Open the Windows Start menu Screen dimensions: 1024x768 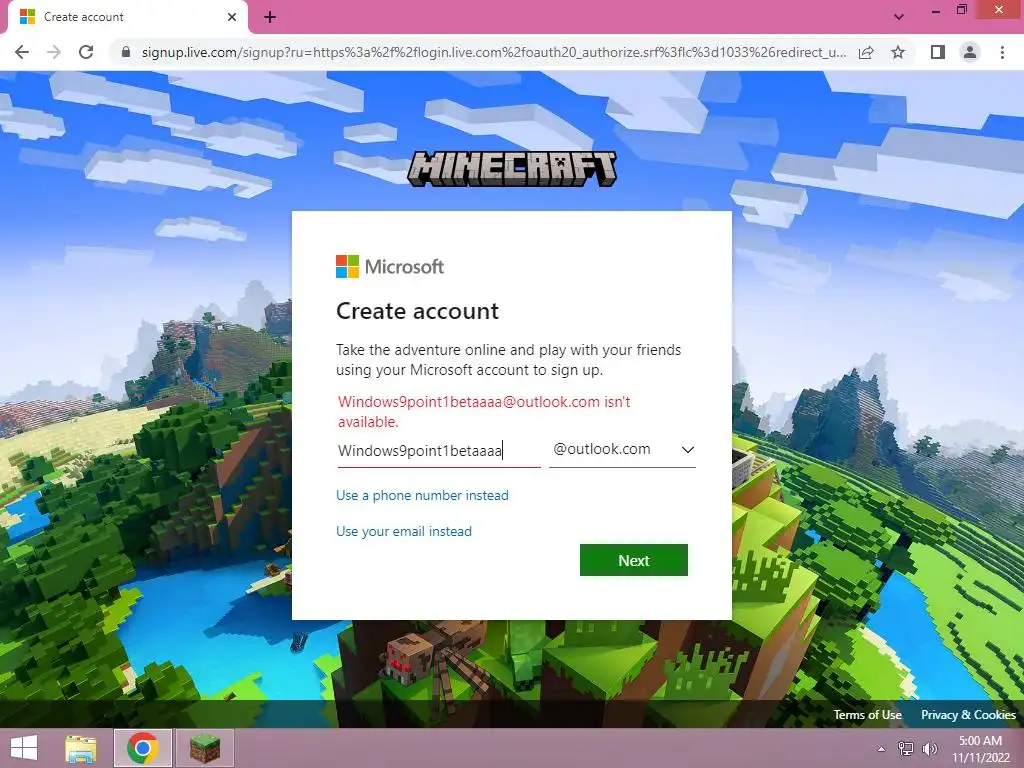point(24,748)
